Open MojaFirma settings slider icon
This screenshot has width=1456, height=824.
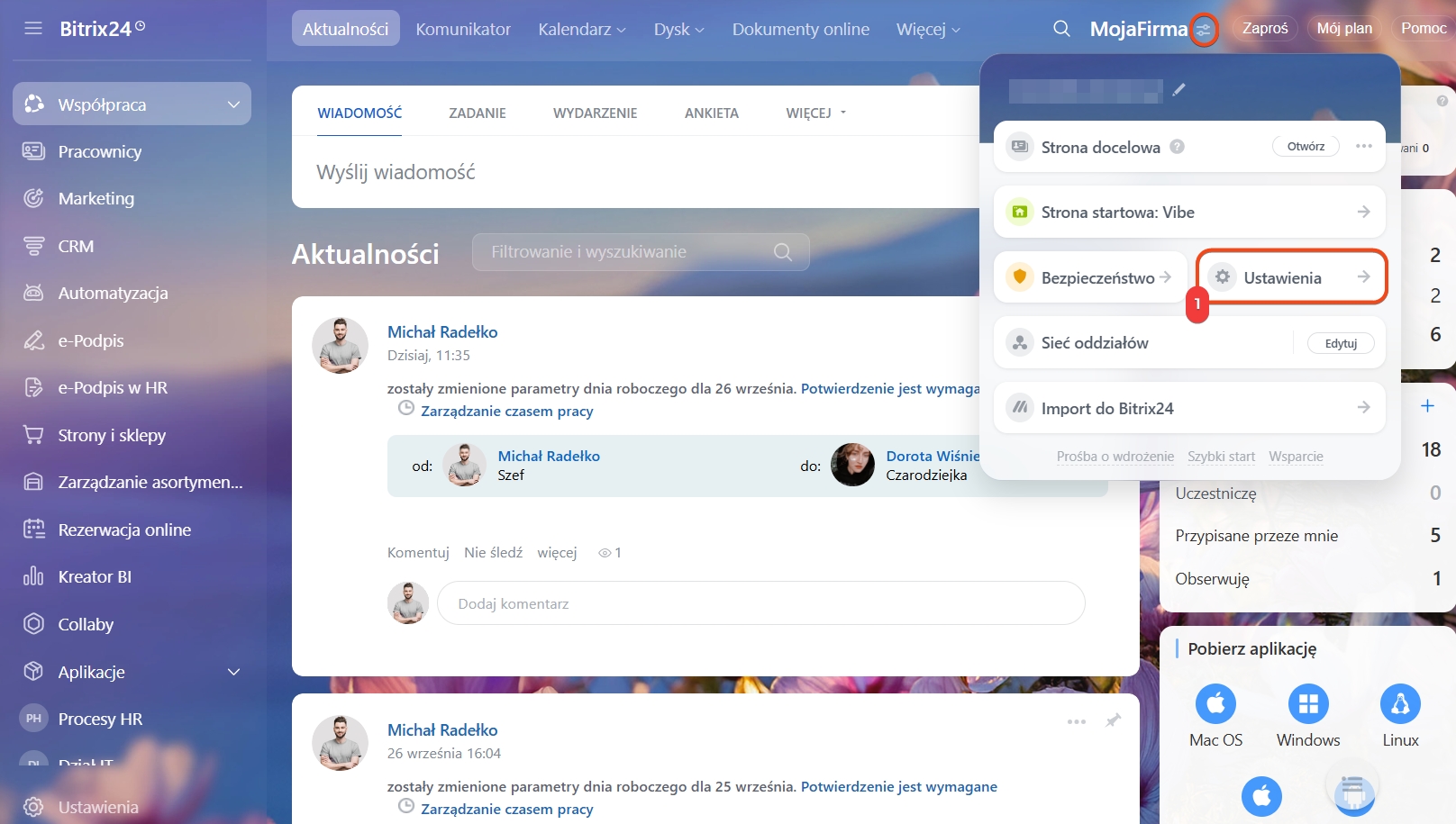(x=1204, y=30)
